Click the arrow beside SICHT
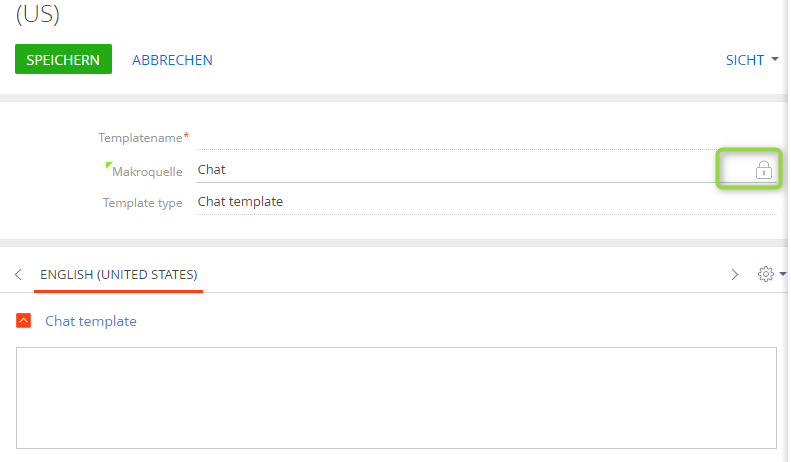 click(x=775, y=60)
